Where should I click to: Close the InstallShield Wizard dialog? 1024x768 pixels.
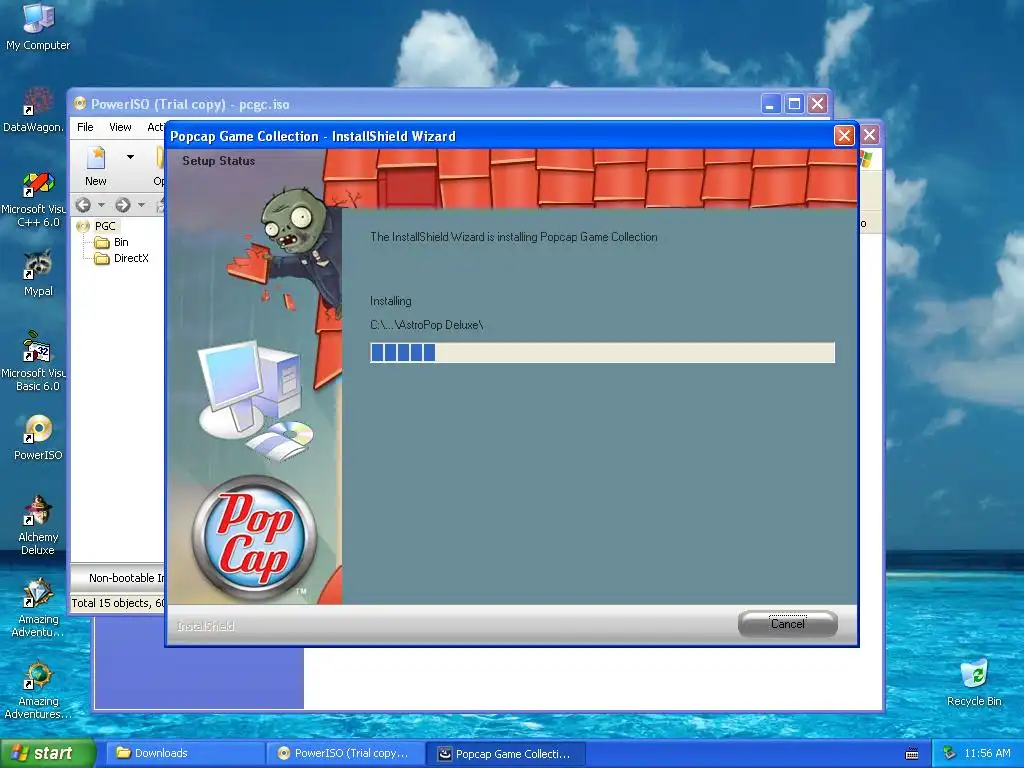point(844,135)
